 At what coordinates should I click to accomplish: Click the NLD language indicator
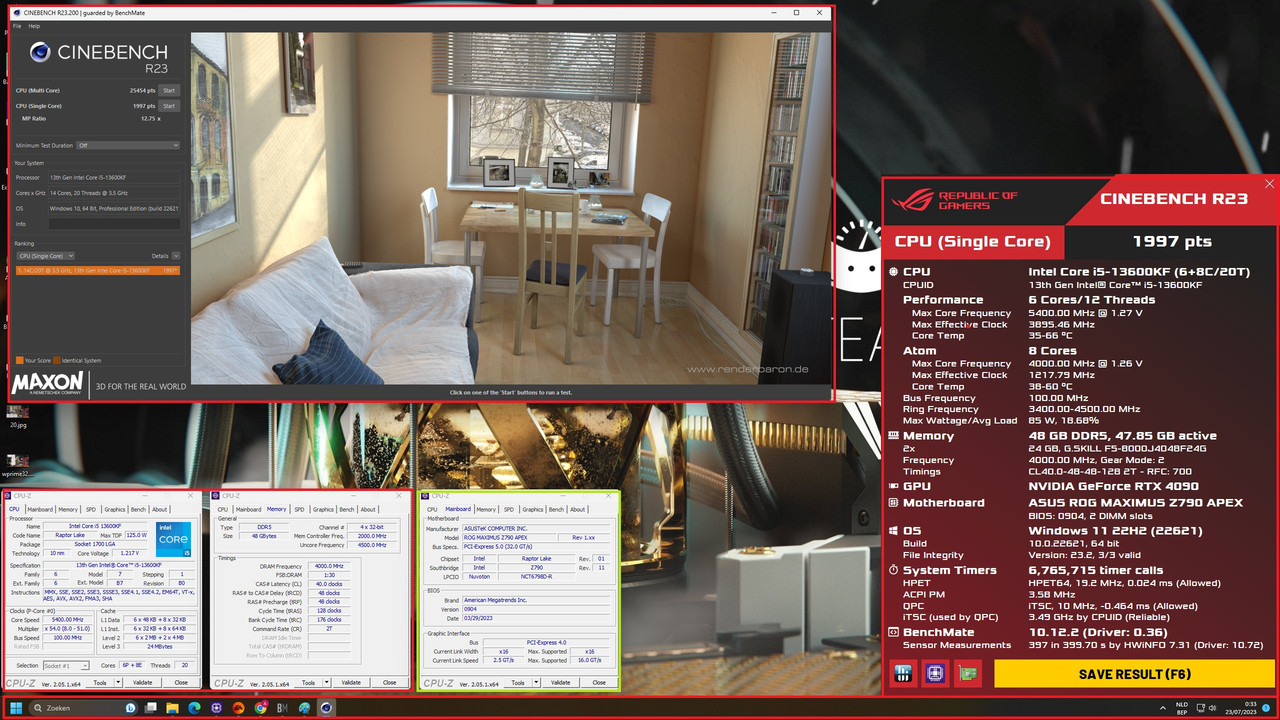pyautogui.click(x=1182, y=708)
